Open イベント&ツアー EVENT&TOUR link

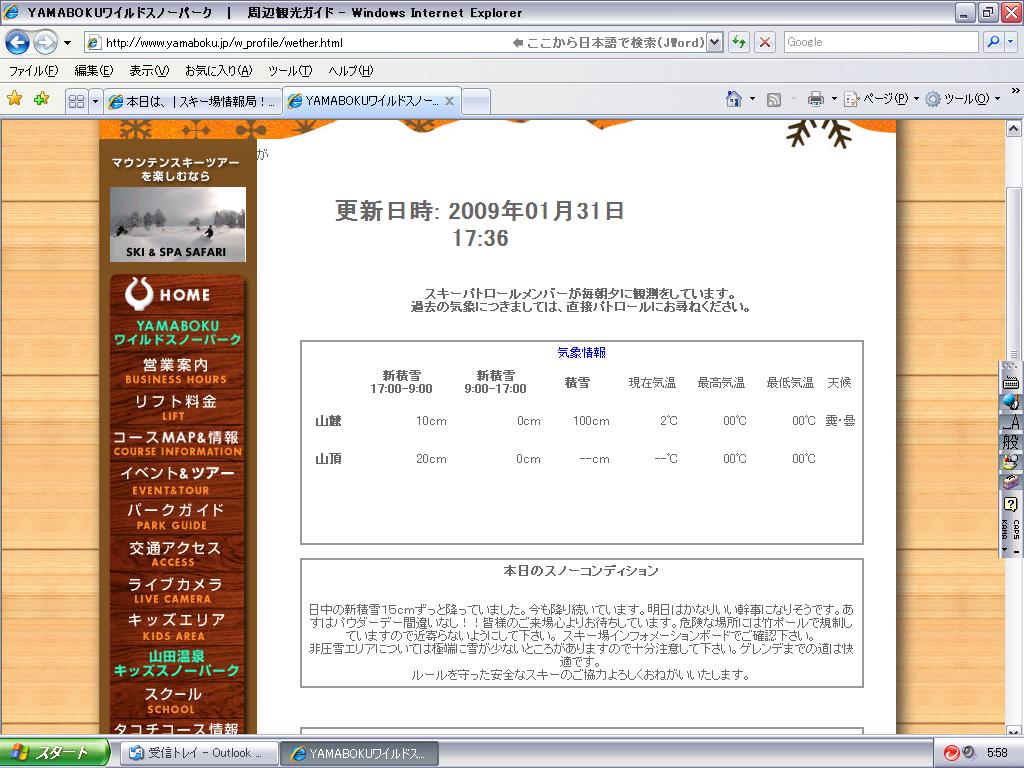click(x=177, y=480)
